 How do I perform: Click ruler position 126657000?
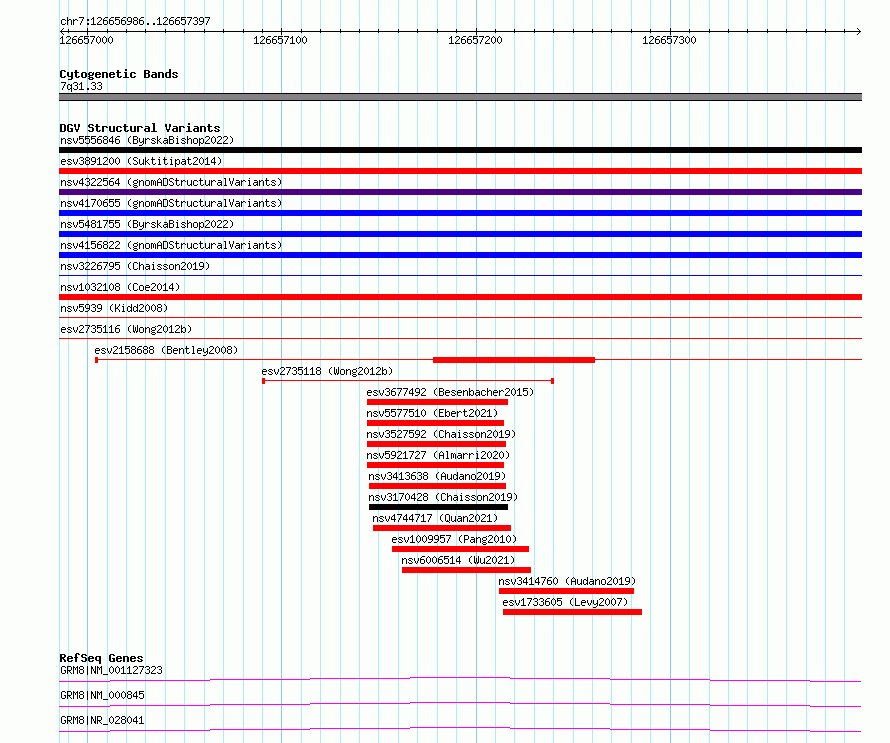click(x=86, y=40)
